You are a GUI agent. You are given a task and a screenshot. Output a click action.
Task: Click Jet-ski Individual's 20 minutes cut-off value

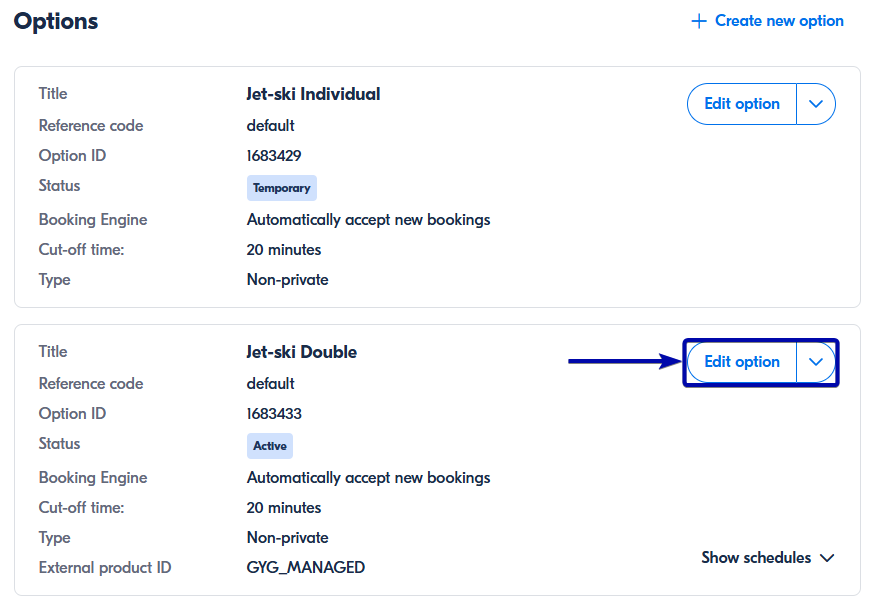click(284, 250)
